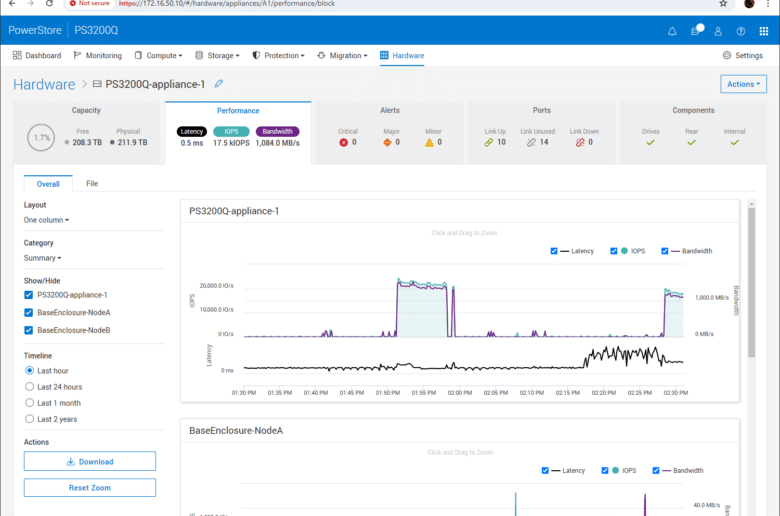Viewport: 780px width, 516px height.
Task: Open the Alerts card tab
Action: point(390,133)
